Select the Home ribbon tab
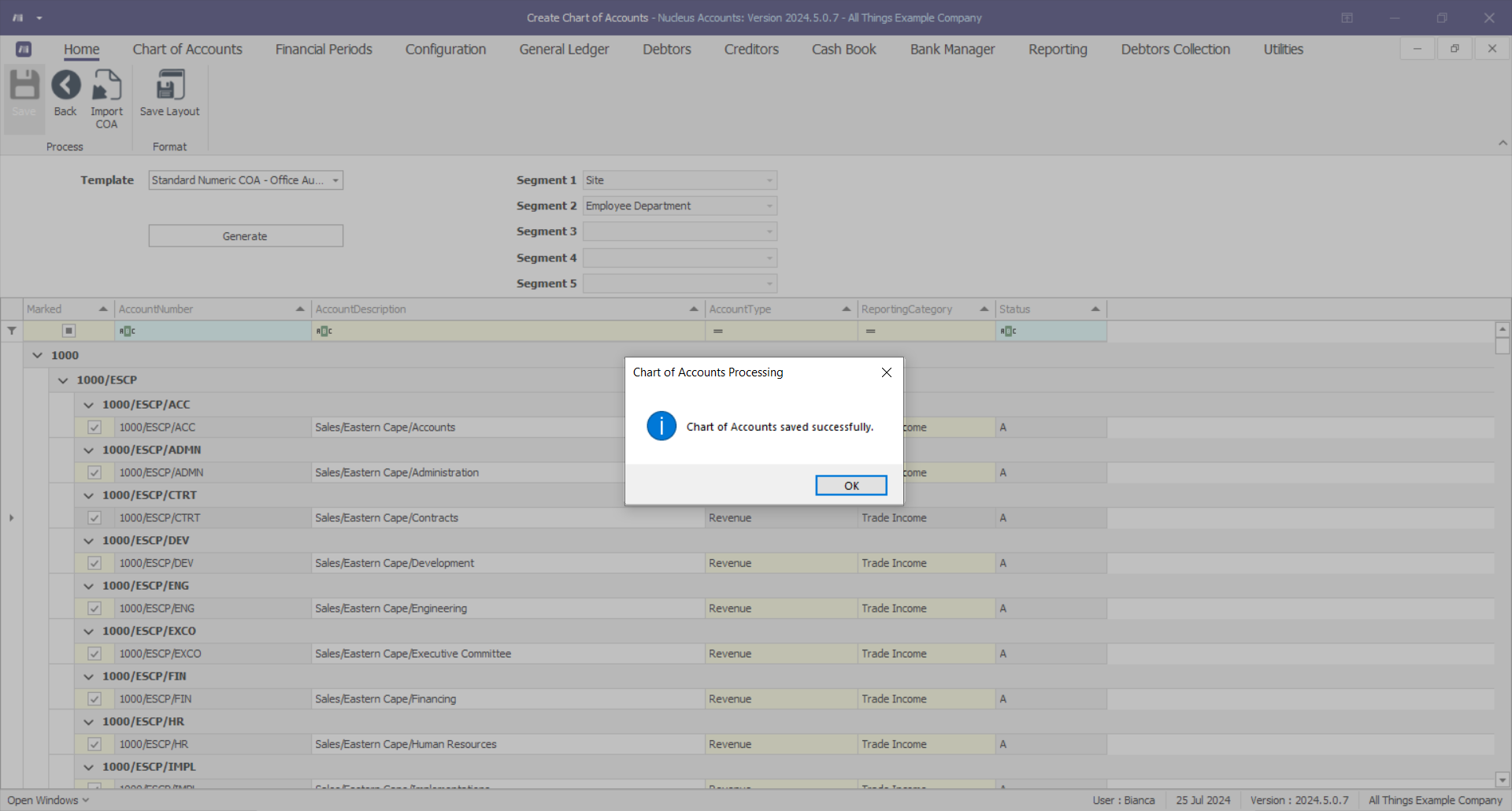1512x811 pixels. click(x=82, y=49)
